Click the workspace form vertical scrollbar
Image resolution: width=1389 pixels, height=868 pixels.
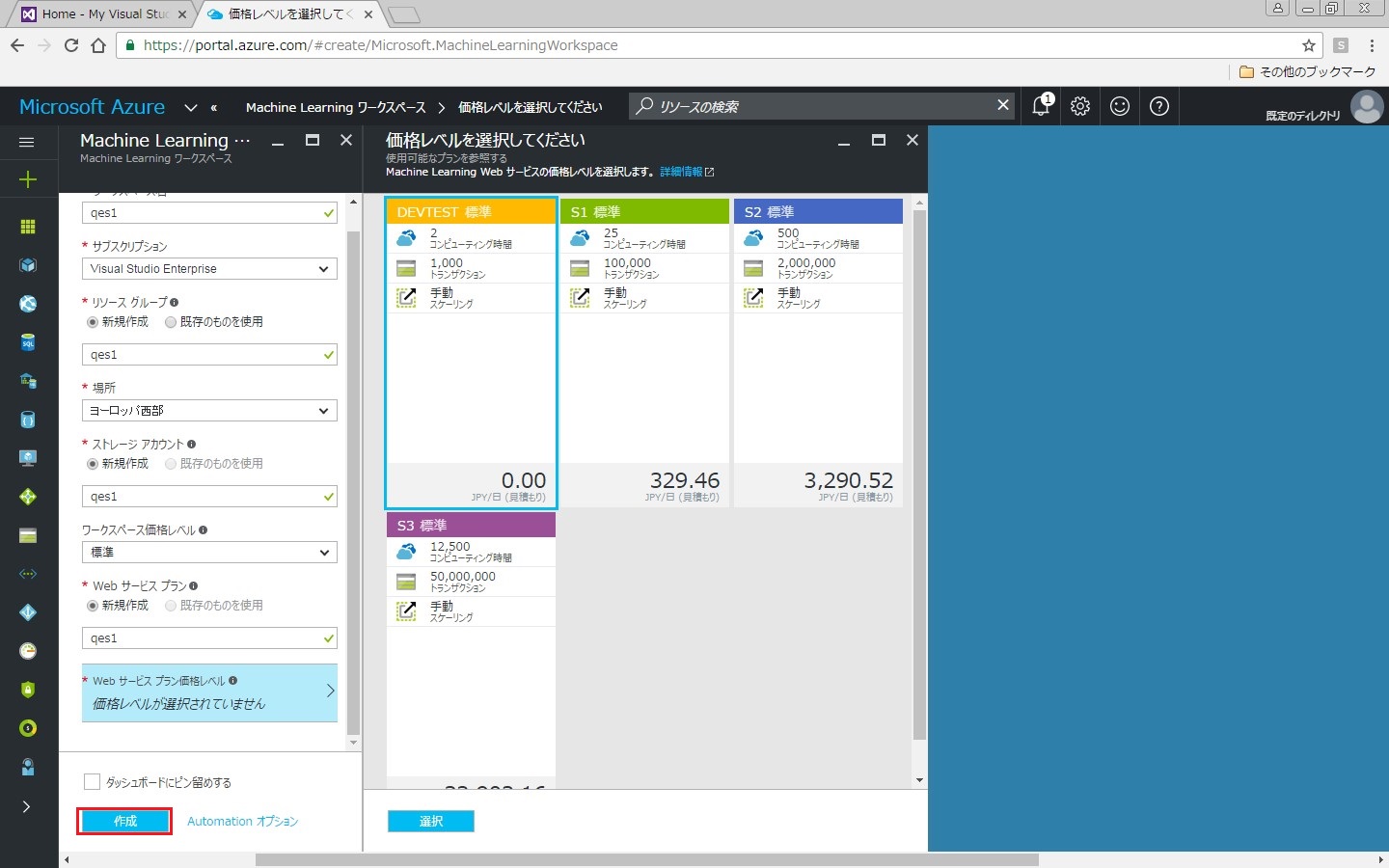353,482
